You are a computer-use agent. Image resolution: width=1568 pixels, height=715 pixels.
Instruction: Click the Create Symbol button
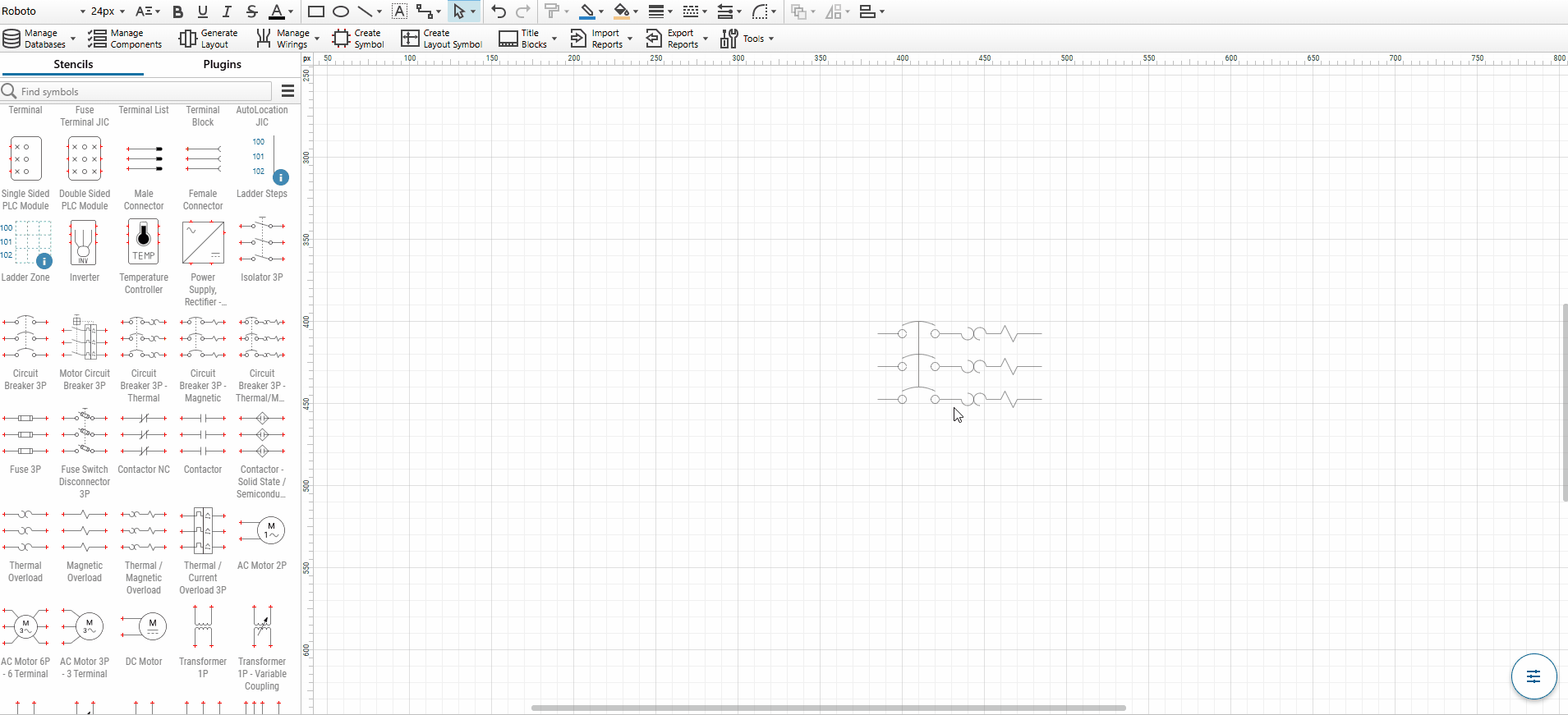(x=358, y=39)
